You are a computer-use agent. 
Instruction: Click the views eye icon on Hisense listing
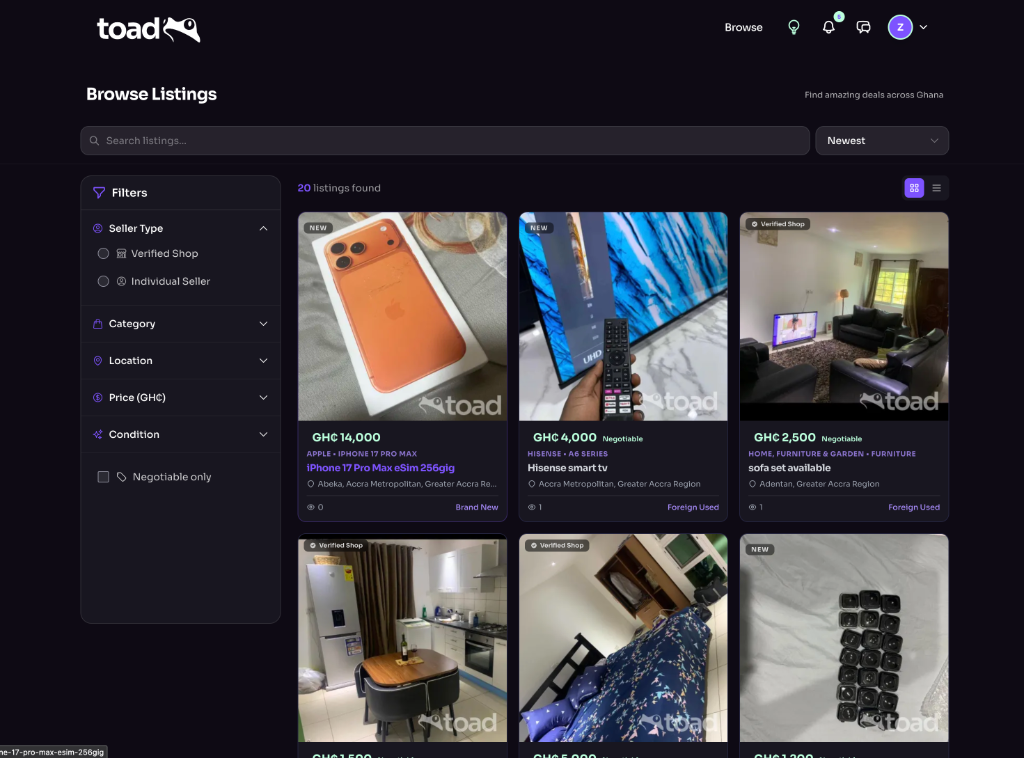point(532,507)
